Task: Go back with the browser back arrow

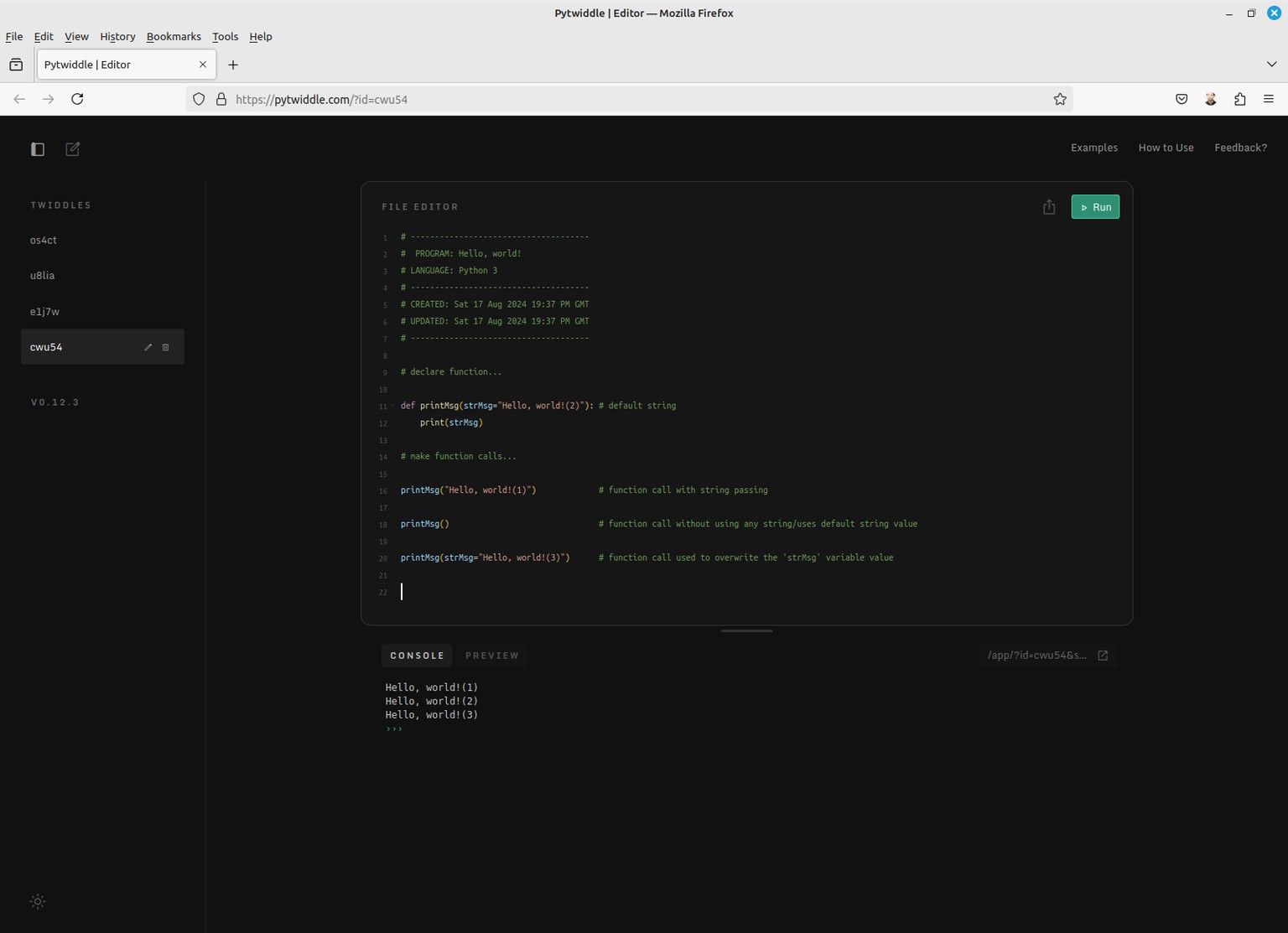Action: [x=19, y=99]
